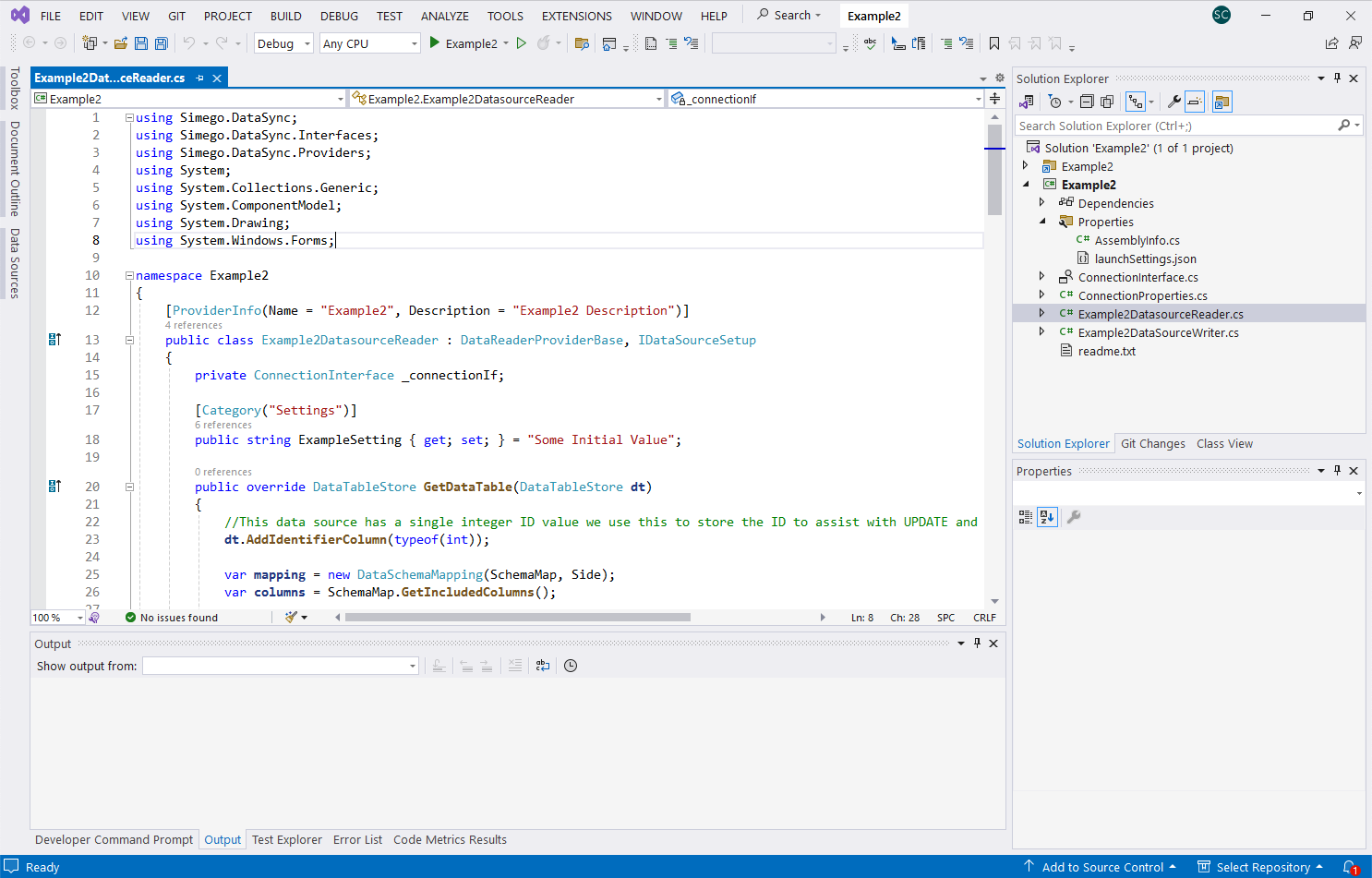This screenshot has height=878, width=1372.
Task: Switch to the Error List tab
Action: click(357, 840)
